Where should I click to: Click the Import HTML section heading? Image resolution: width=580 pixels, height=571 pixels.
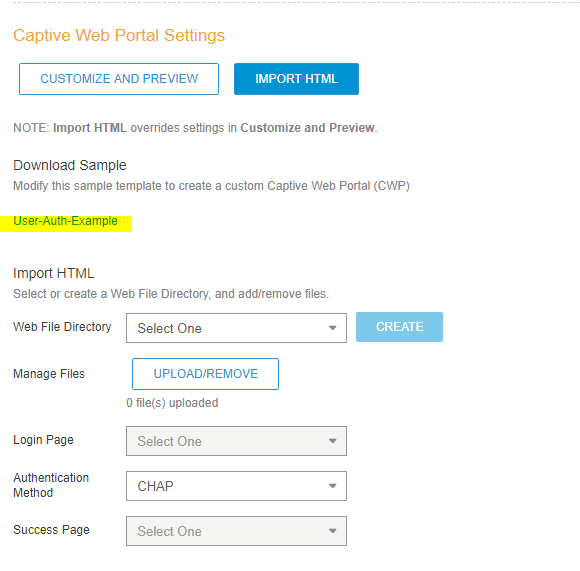[x=54, y=273]
